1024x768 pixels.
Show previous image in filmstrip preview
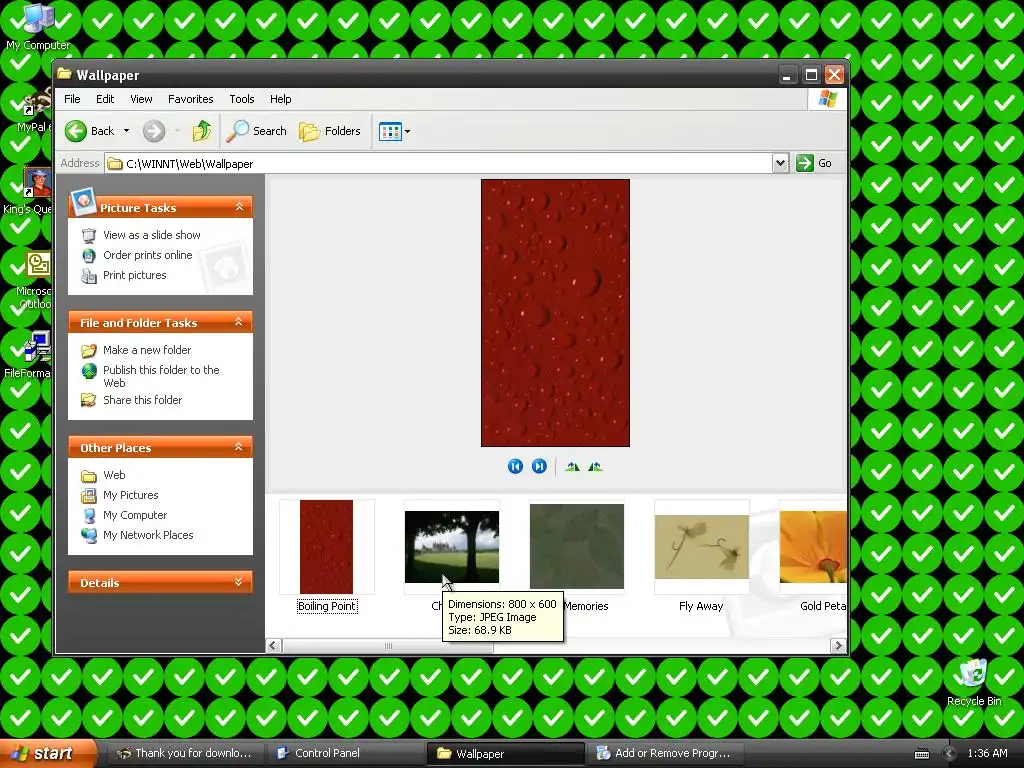(x=515, y=466)
